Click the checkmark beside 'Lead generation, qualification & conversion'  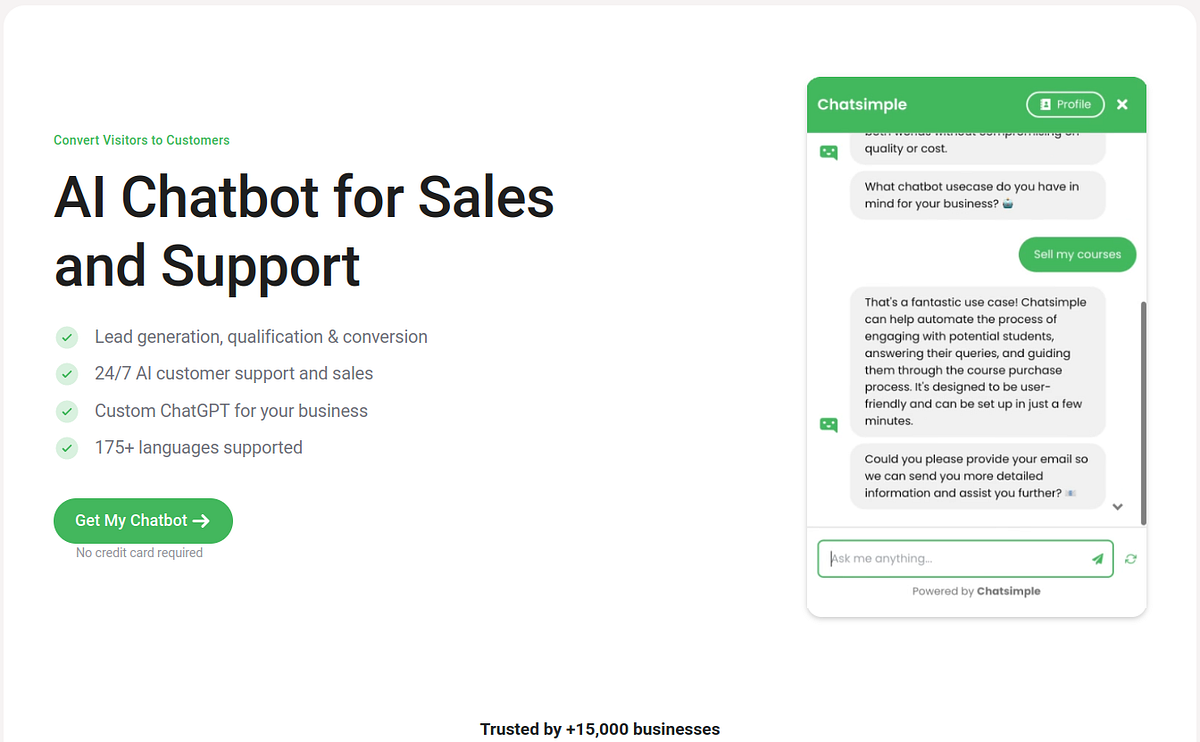(x=66, y=337)
